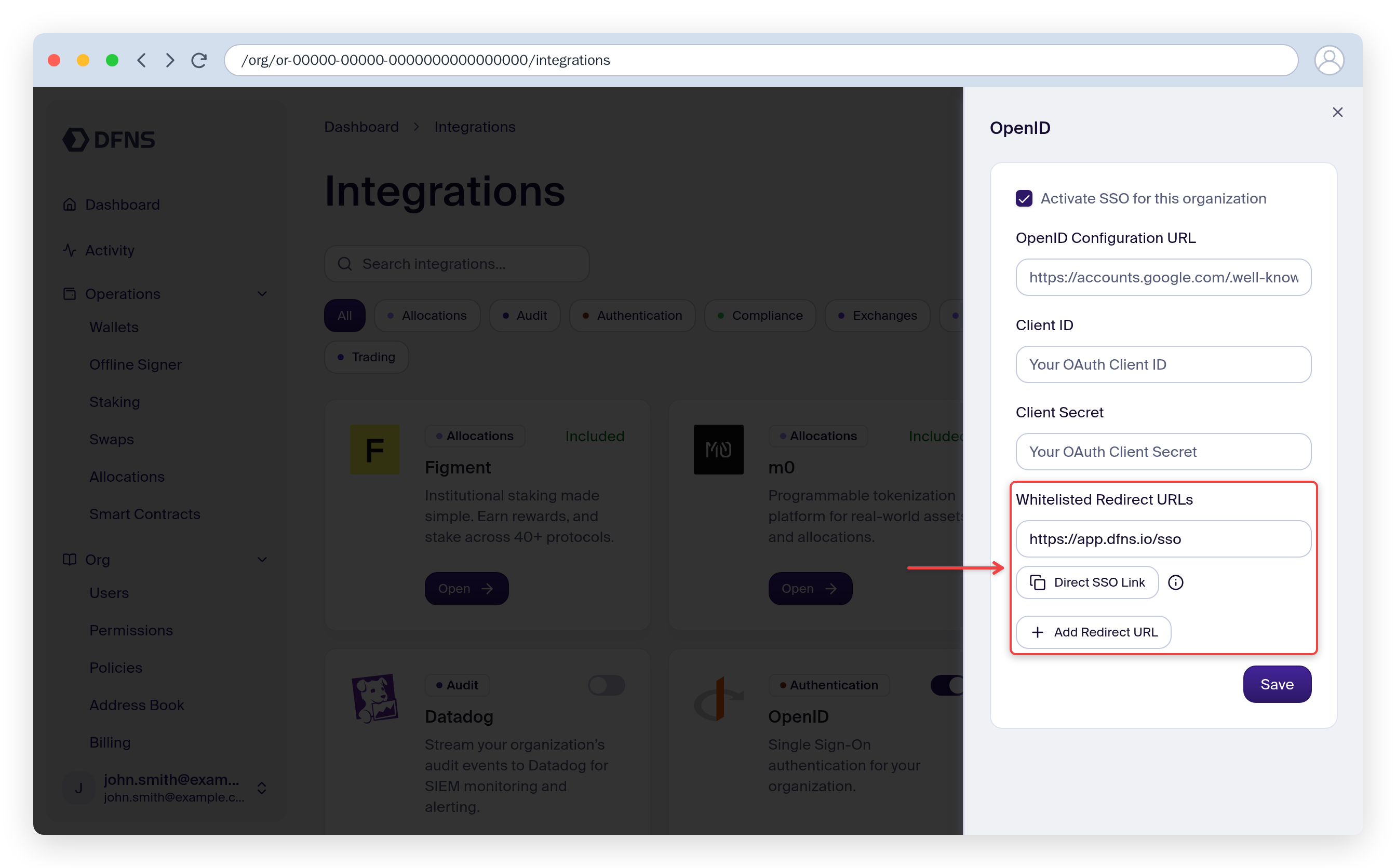Focus the OpenID Configuration URL field
Viewport: 1396px width, 868px height.
(x=1163, y=277)
